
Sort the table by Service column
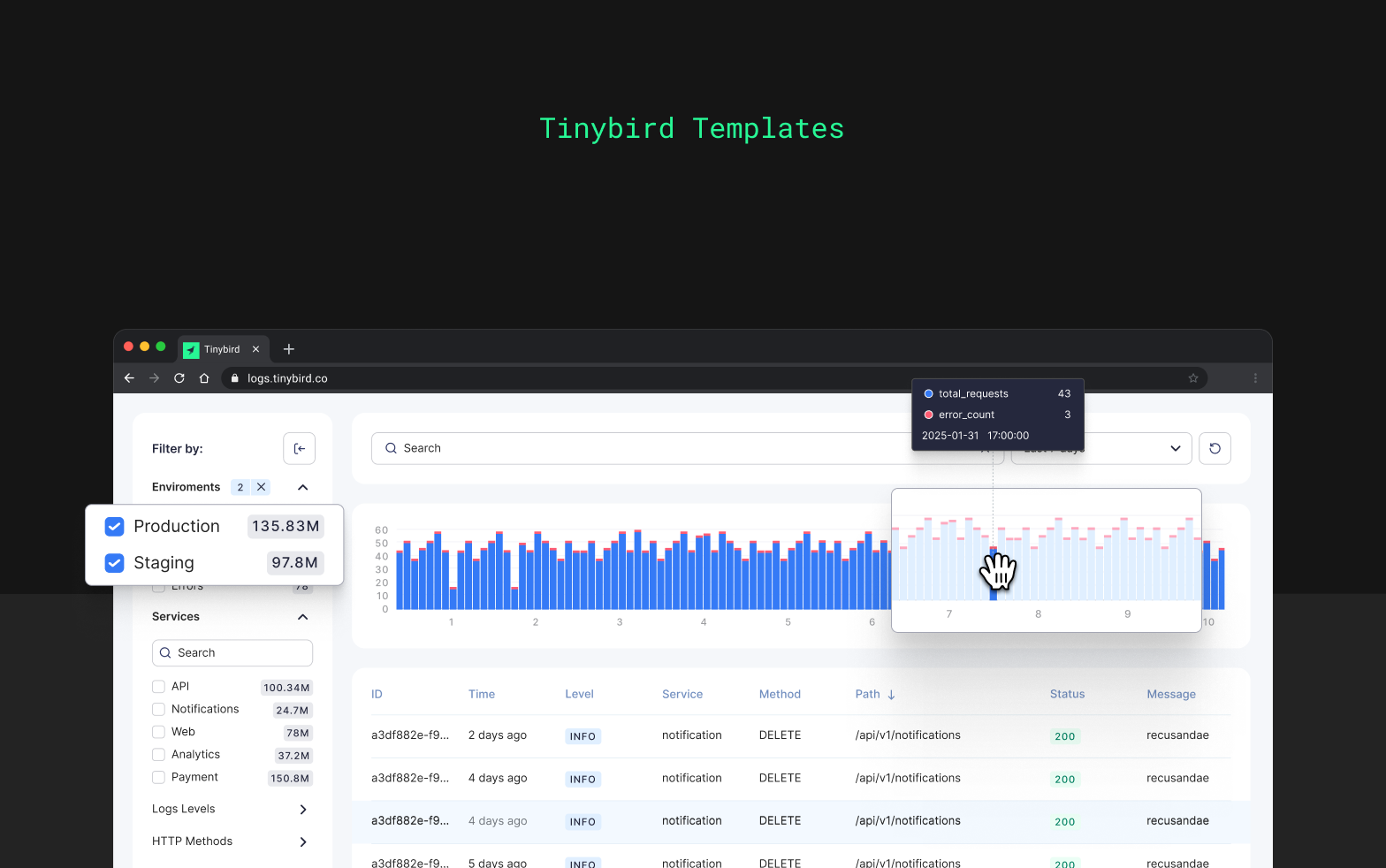(682, 695)
